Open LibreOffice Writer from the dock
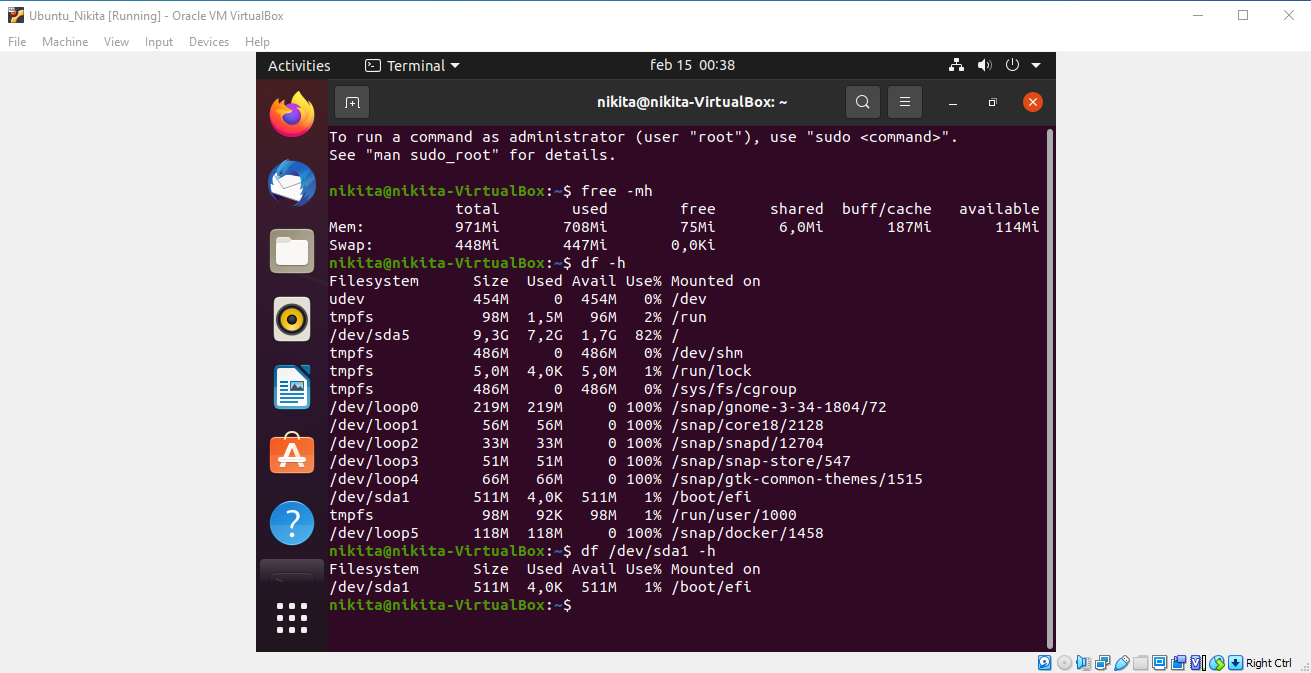1311x673 pixels. [x=292, y=387]
